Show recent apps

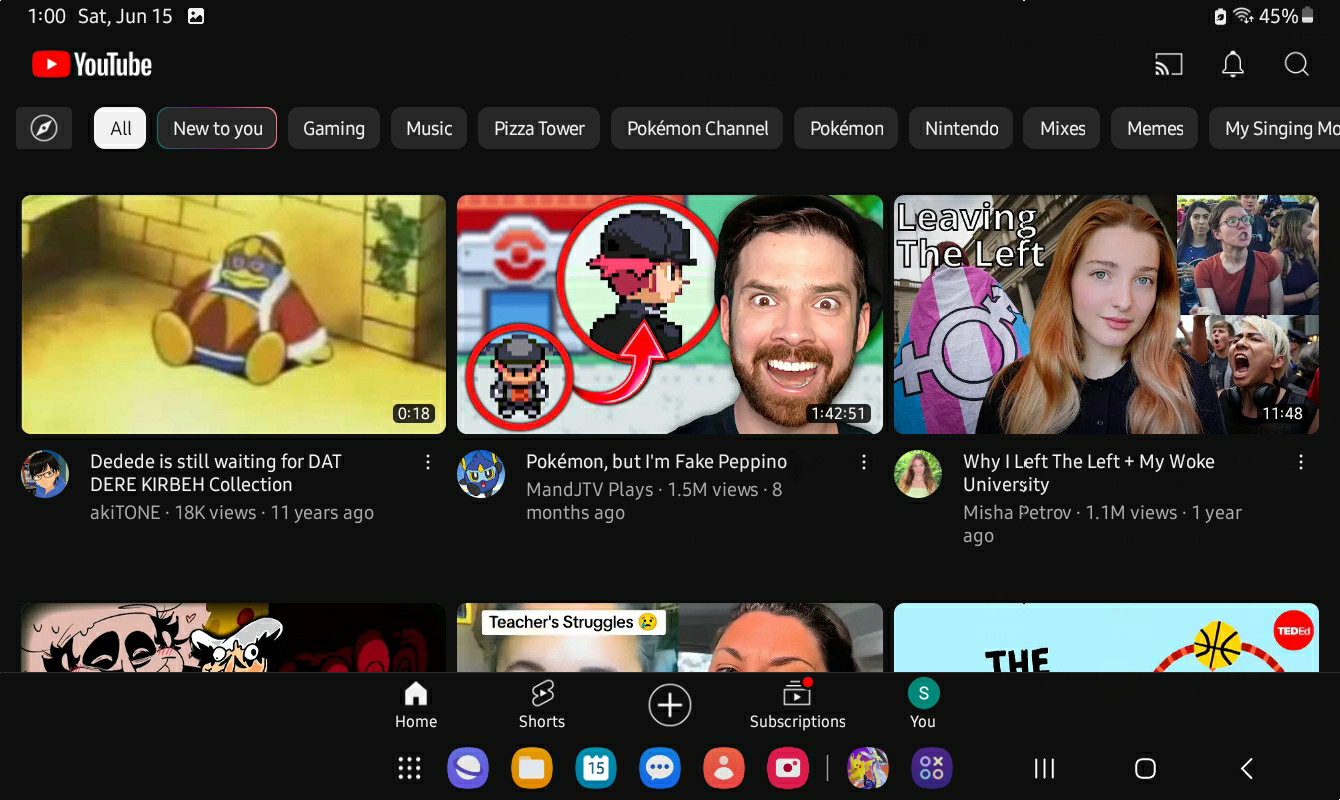(1044, 768)
